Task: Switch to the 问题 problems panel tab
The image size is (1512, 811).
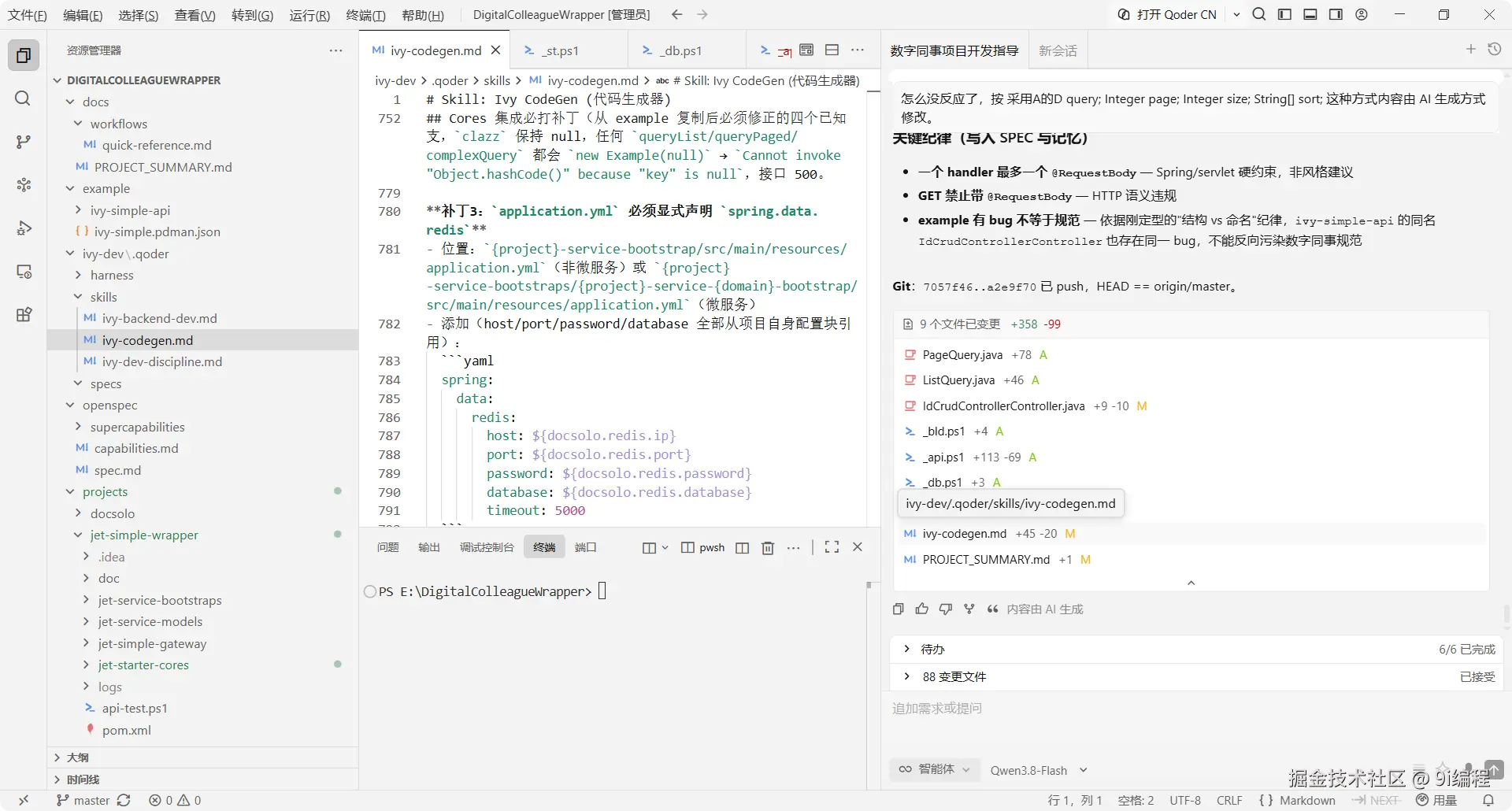Action: pos(387,547)
